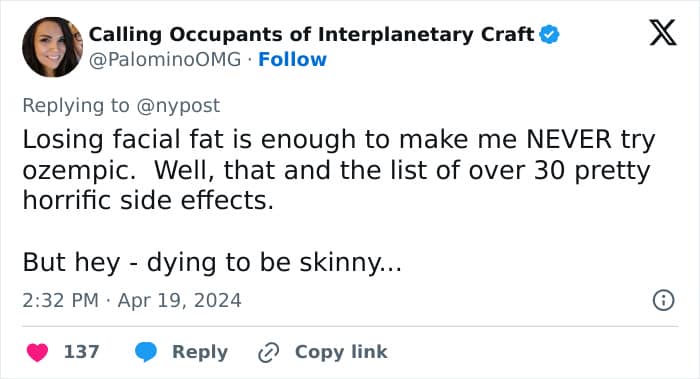Visit the @nypost mention link
The width and height of the screenshot is (700, 379).
tap(178, 106)
